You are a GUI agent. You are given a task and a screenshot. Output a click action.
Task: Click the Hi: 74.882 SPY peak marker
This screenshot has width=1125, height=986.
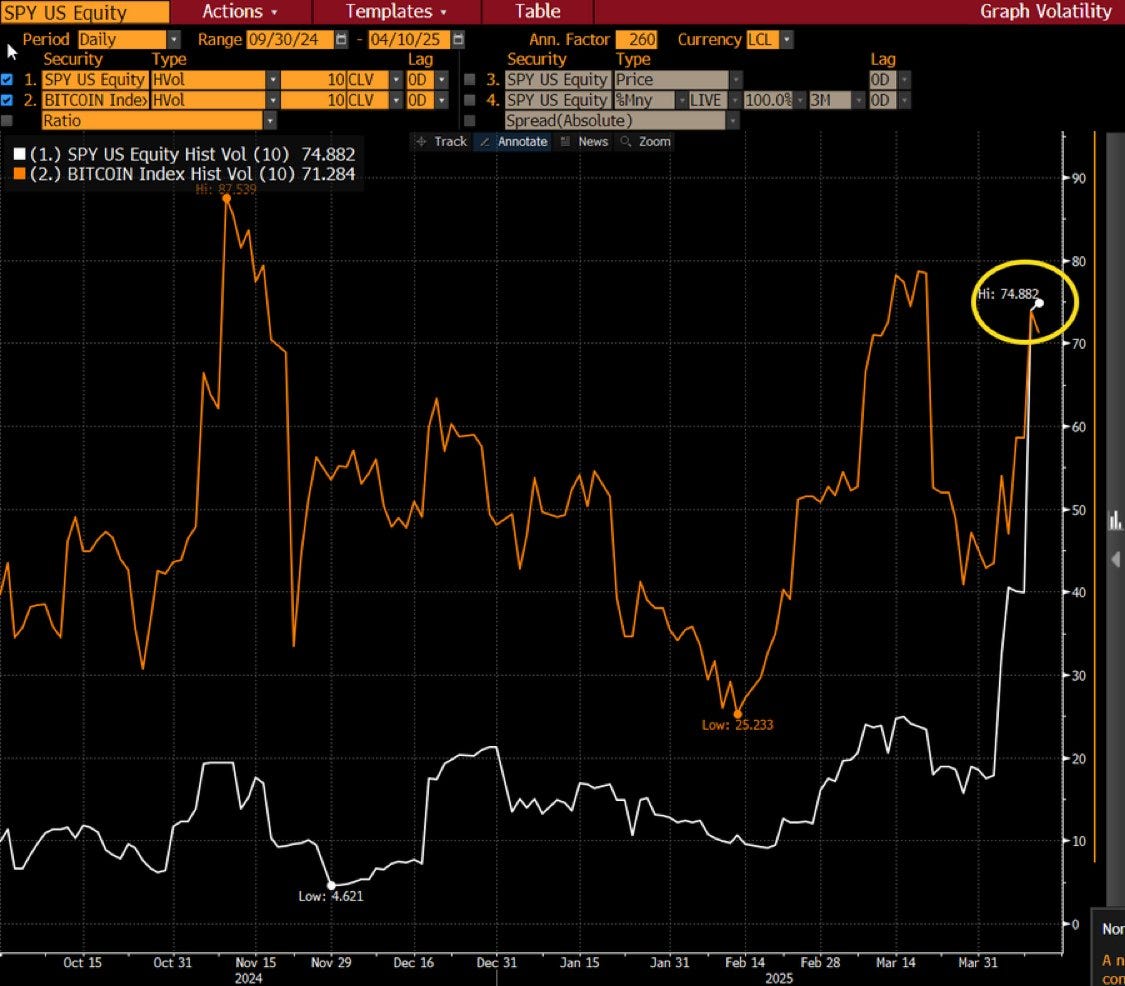[x=1039, y=303]
